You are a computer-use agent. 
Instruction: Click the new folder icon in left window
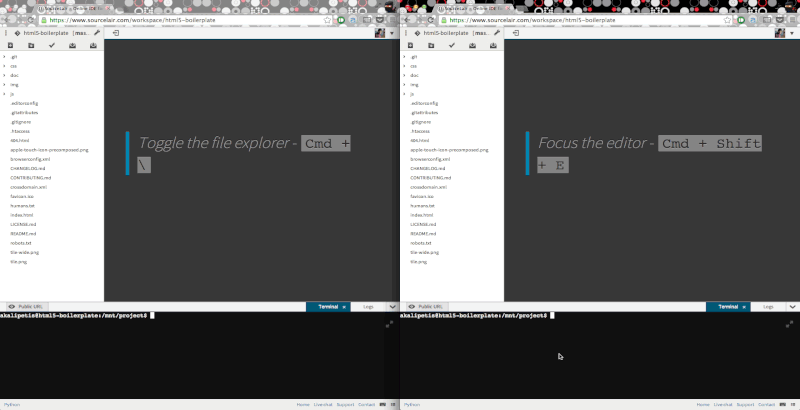(31, 45)
